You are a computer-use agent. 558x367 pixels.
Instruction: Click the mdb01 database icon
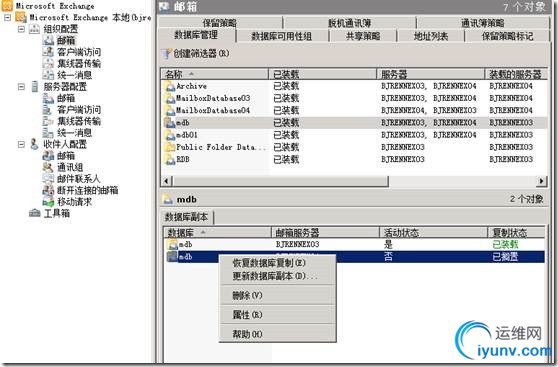click(x=170, y=135)
